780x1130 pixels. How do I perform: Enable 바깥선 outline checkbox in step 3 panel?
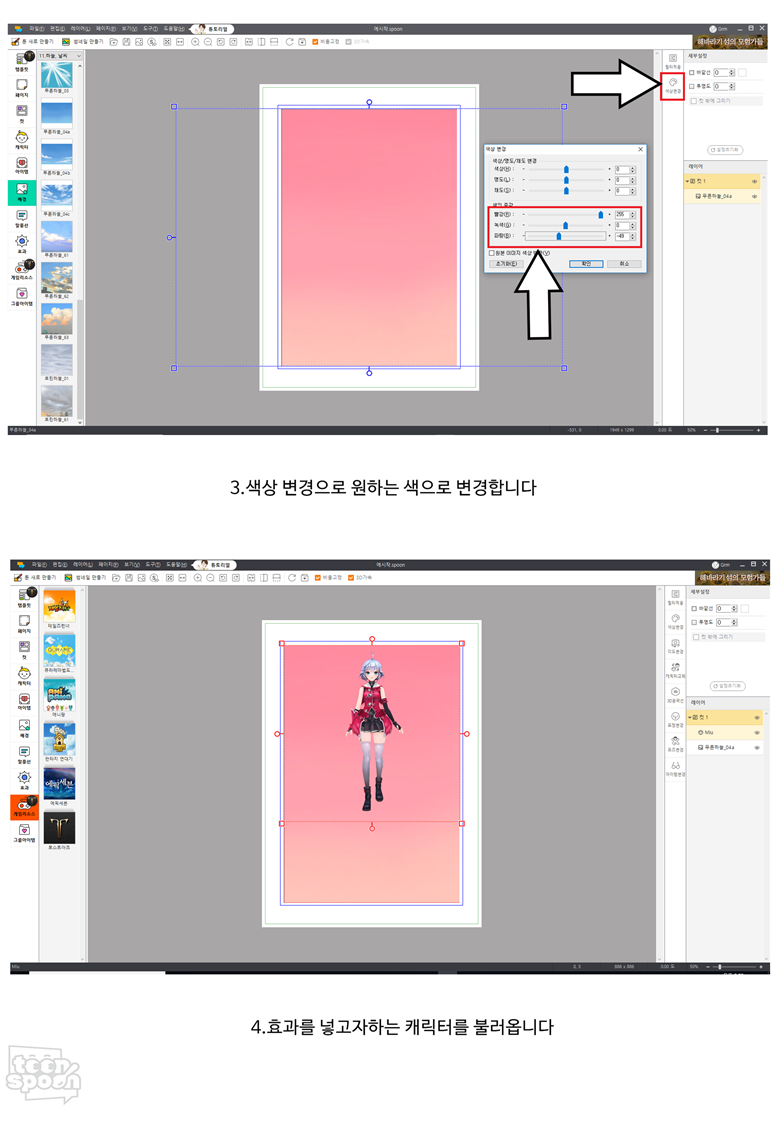pos(692,73)
